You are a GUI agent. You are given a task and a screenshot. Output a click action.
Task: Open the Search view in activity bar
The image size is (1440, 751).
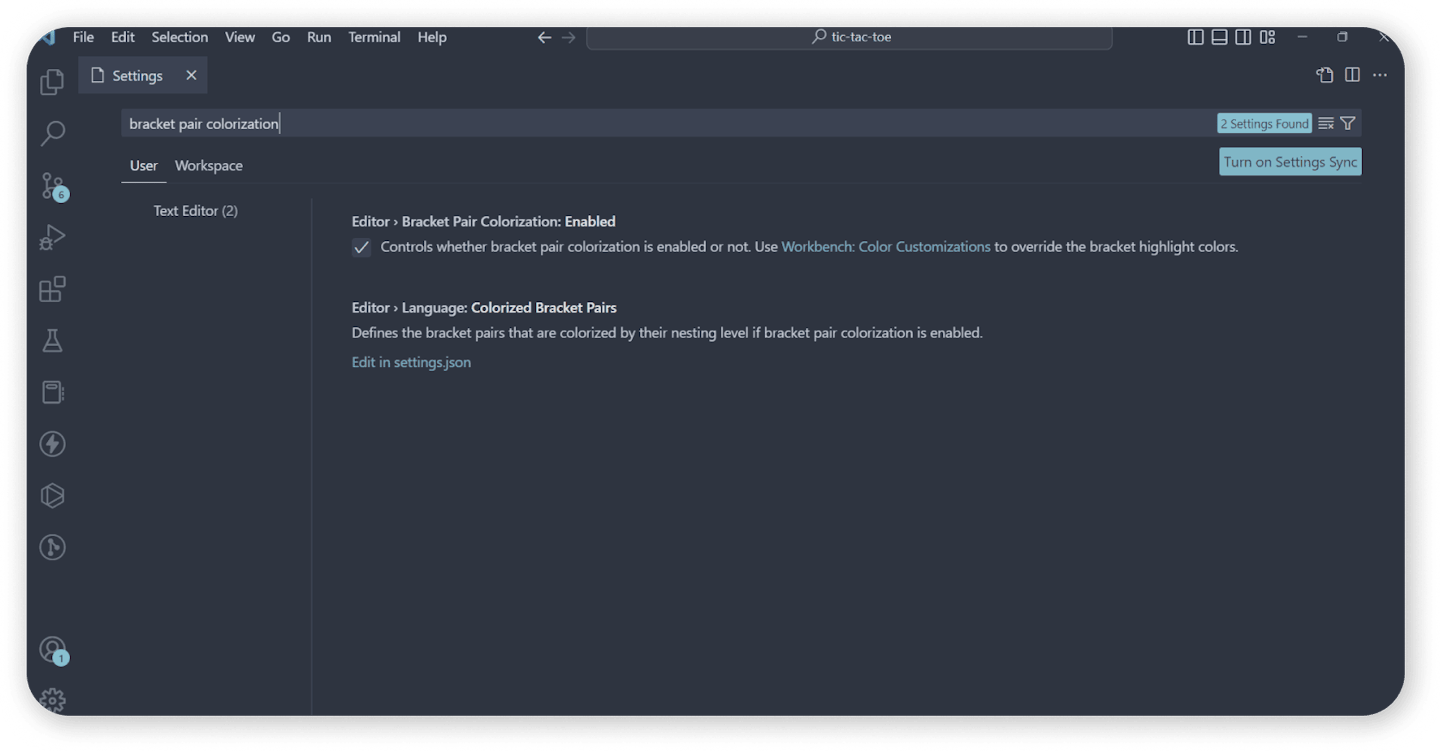(x=52, y=133)
